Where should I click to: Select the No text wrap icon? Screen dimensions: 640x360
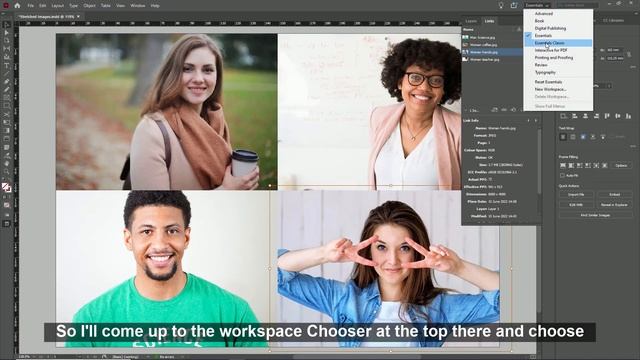coord(563,137)
